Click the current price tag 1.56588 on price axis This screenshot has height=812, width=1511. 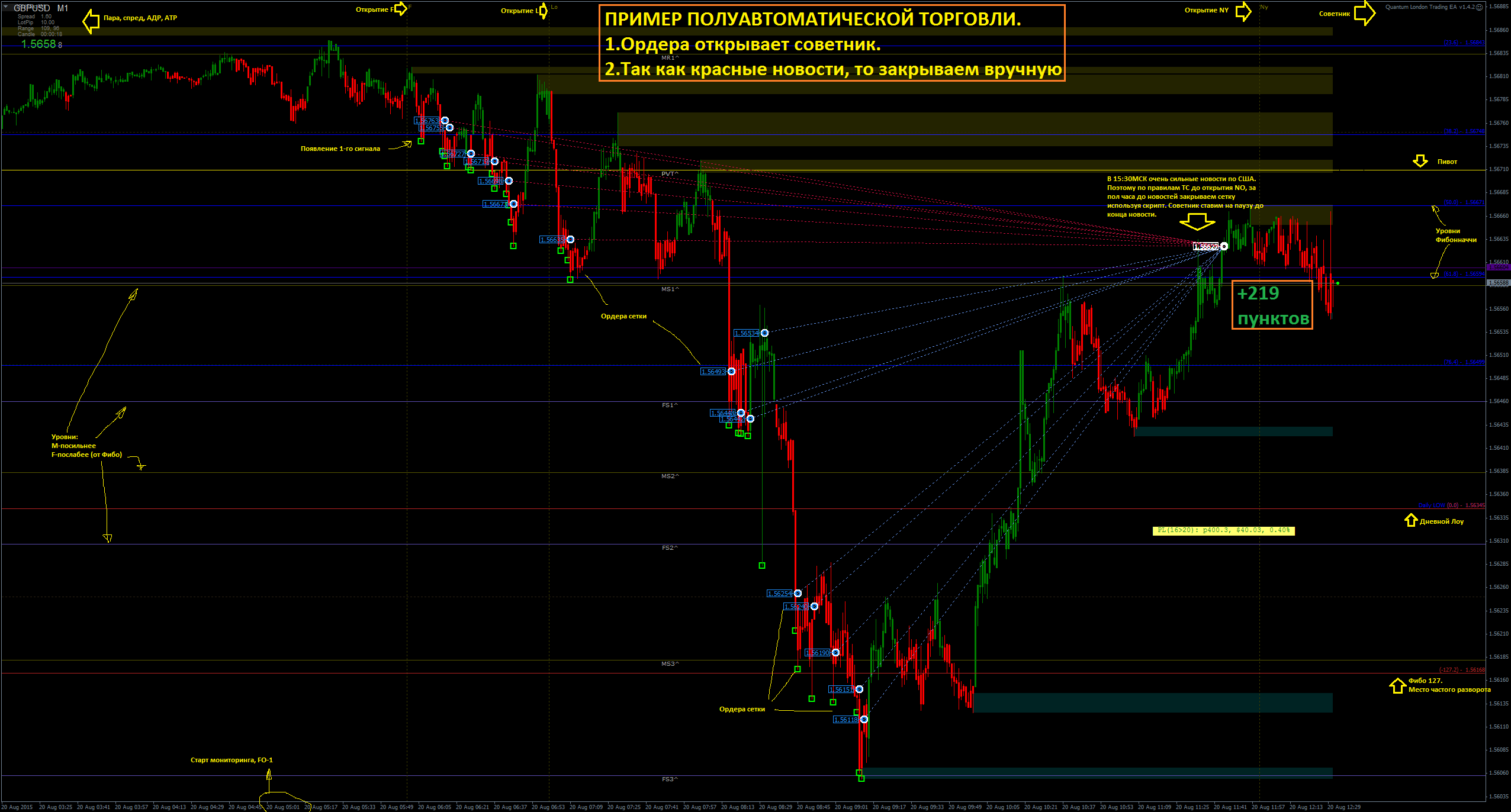coord(1499,283)
